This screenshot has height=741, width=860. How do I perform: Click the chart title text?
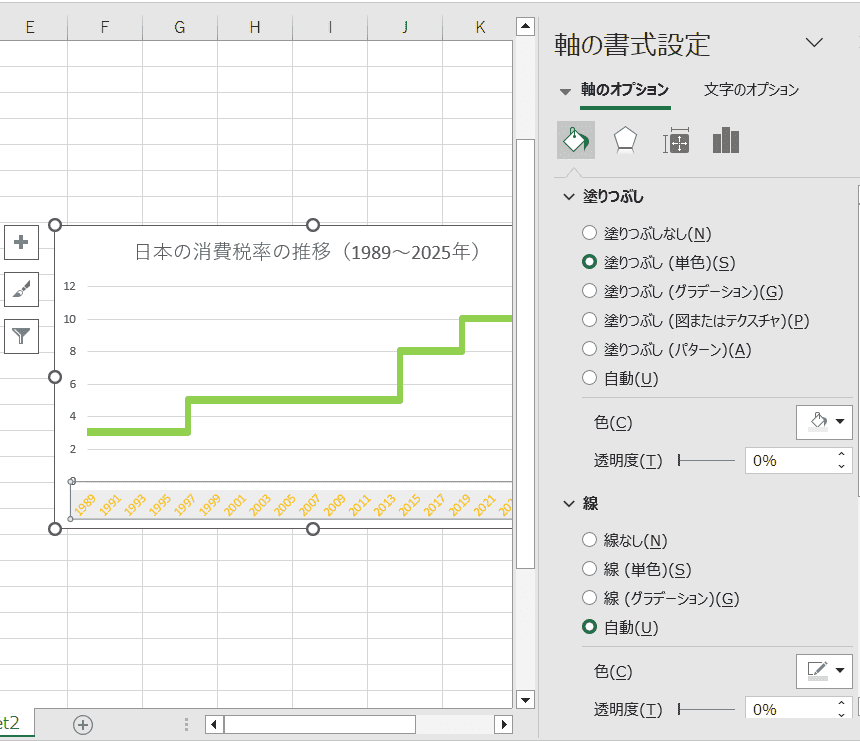307,252
